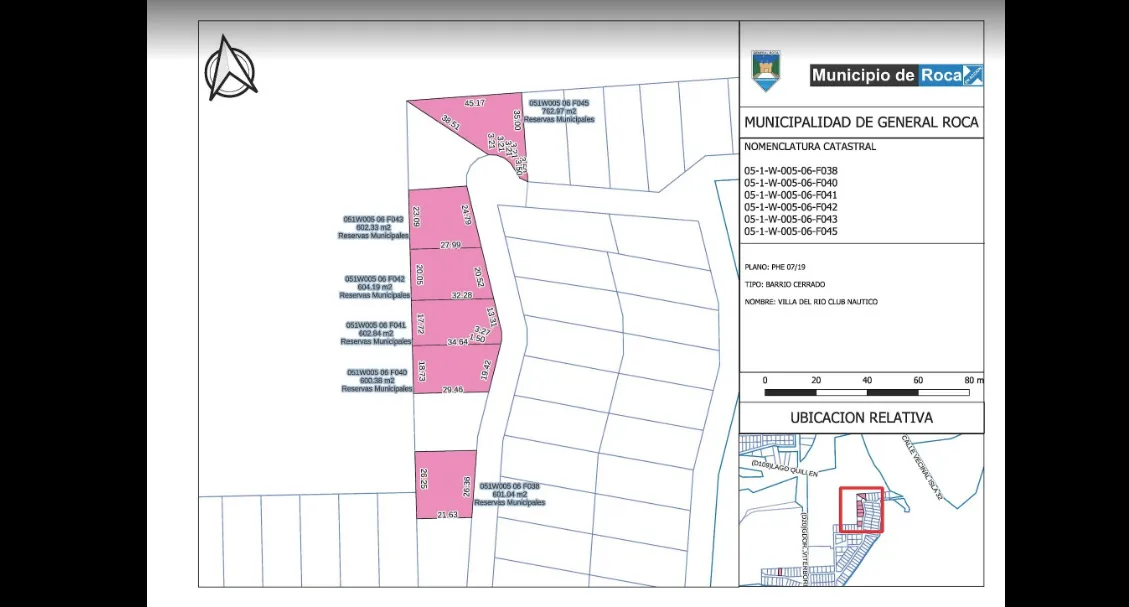Click the pink parcel labeled F042

448,275
